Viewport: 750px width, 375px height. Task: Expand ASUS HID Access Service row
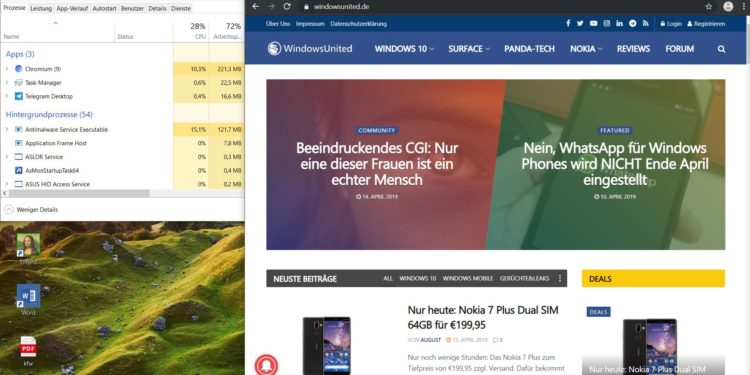click(7, 184)
